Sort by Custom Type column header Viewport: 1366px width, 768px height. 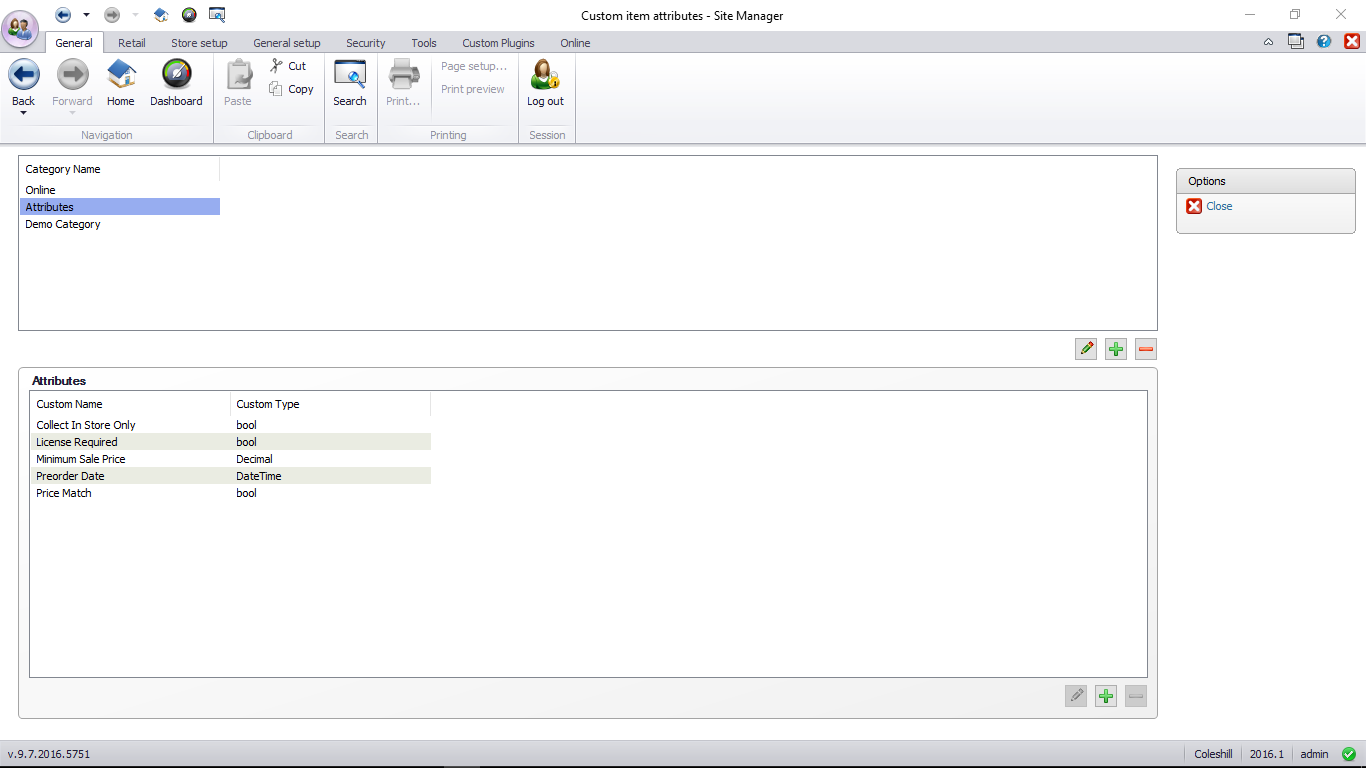click(x=268, y=404)
